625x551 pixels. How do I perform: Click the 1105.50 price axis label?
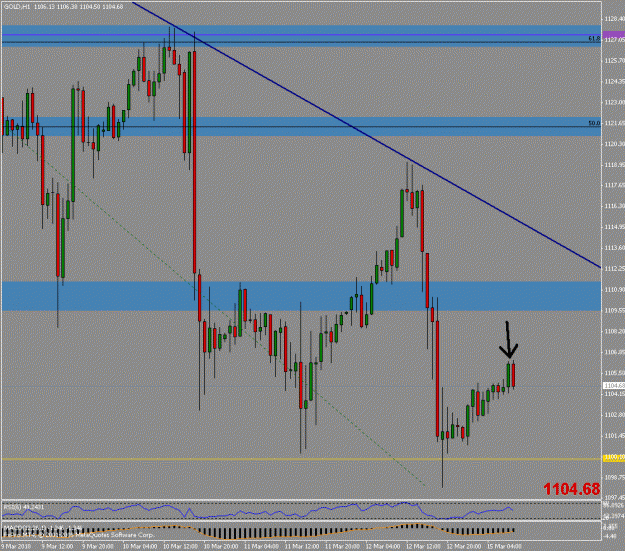pyautogui.click(x=614, y=373)
